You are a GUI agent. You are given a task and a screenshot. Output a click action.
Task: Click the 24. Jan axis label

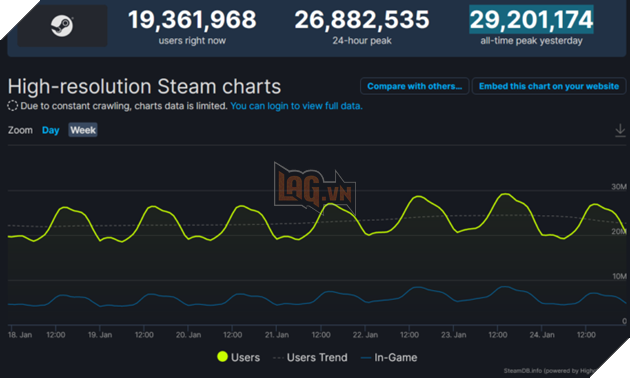click(542, 335)
